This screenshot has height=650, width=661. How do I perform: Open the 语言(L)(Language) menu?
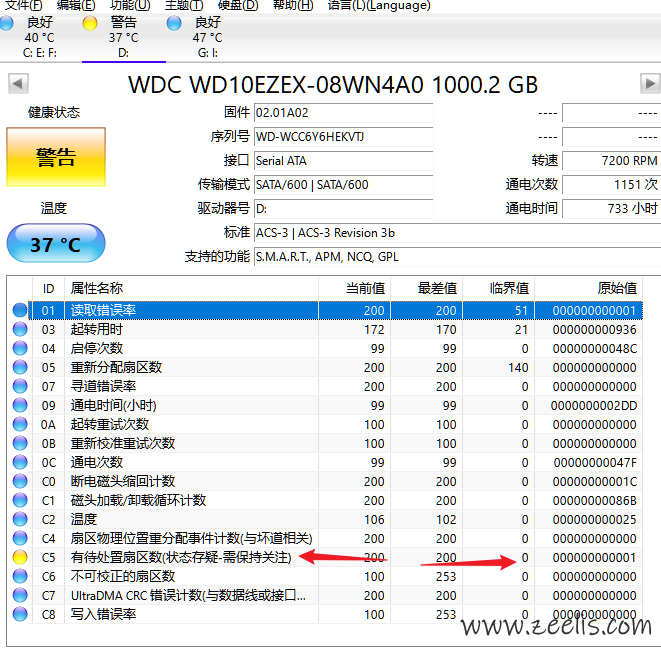[379, 5]
